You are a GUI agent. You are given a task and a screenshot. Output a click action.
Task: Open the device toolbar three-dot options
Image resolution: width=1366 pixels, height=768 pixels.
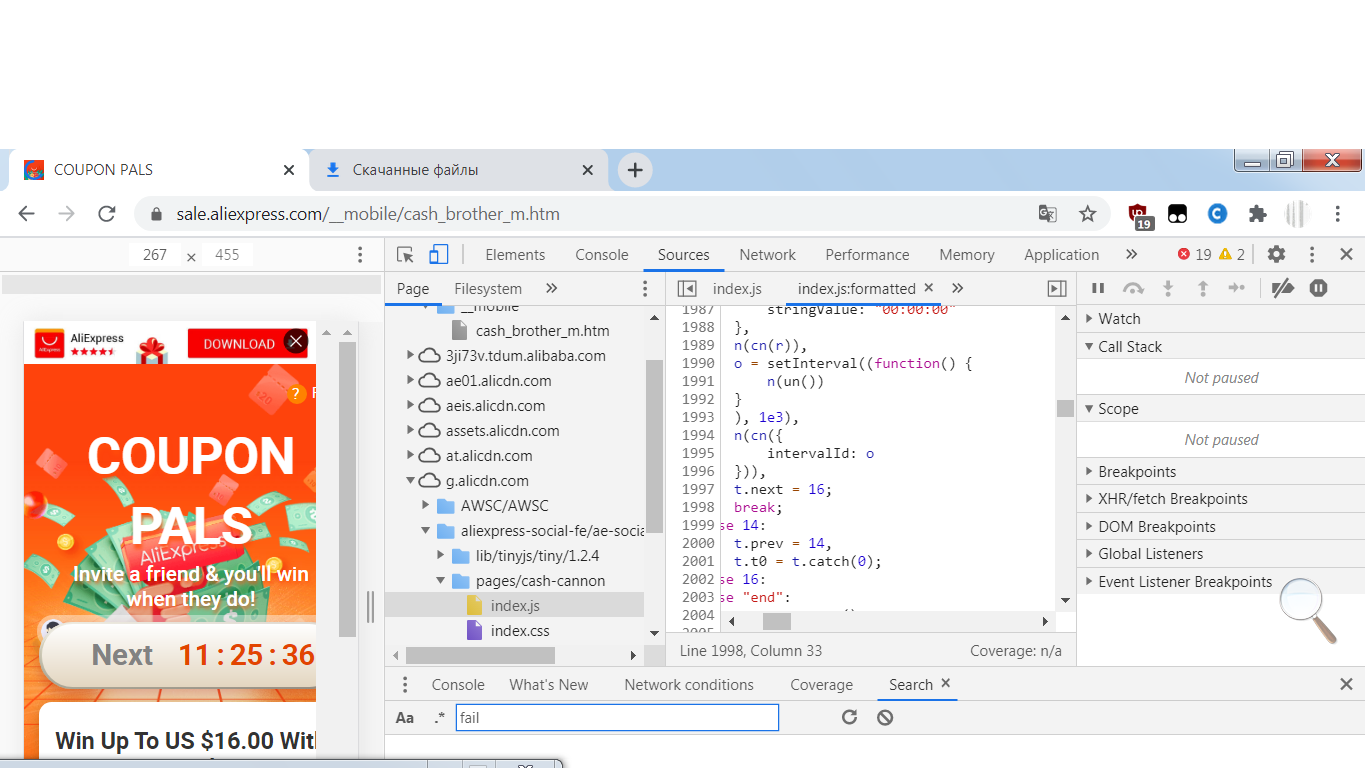click(360, 255)
